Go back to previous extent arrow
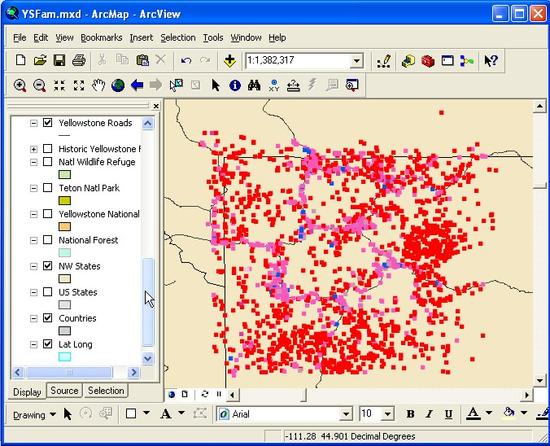The width and height of the screenshot is (550, 446). (137, 85)
